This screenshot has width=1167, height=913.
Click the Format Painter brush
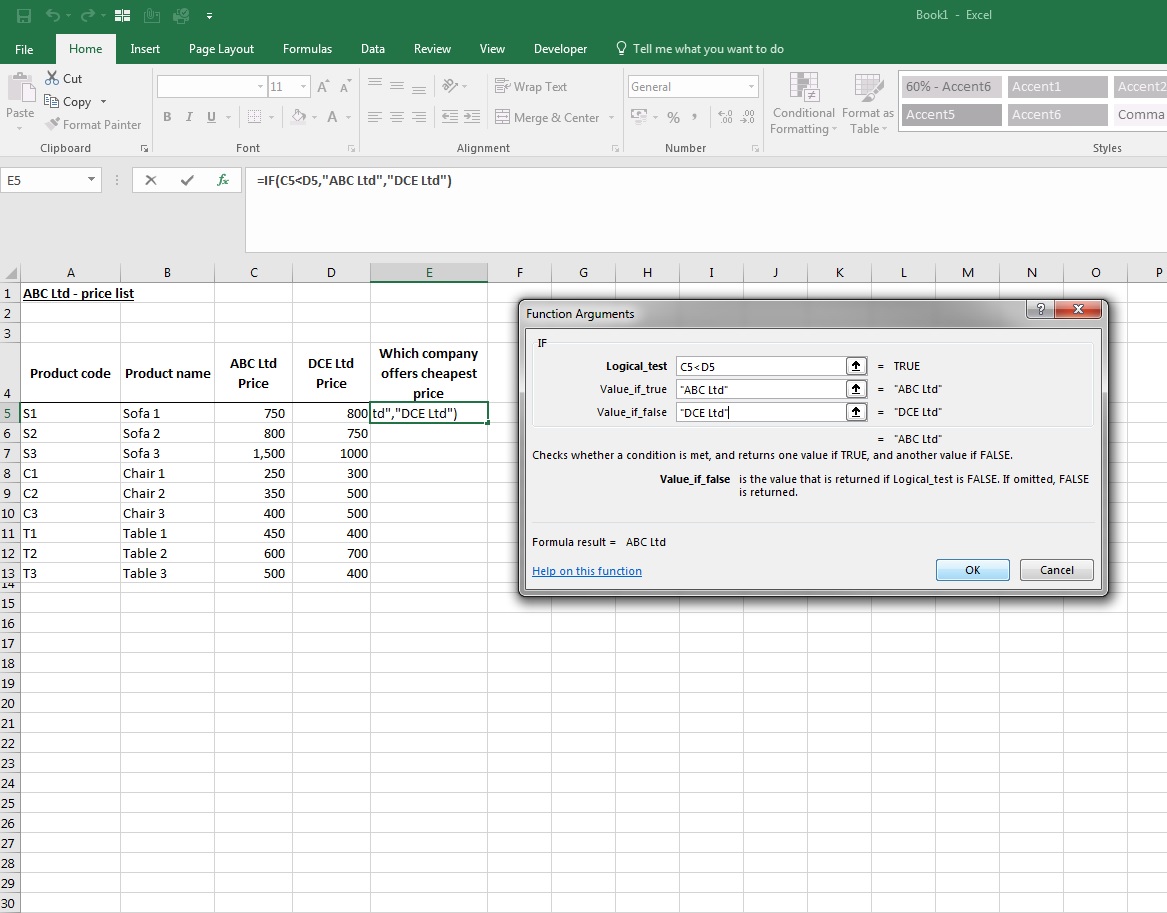point(52,124)
